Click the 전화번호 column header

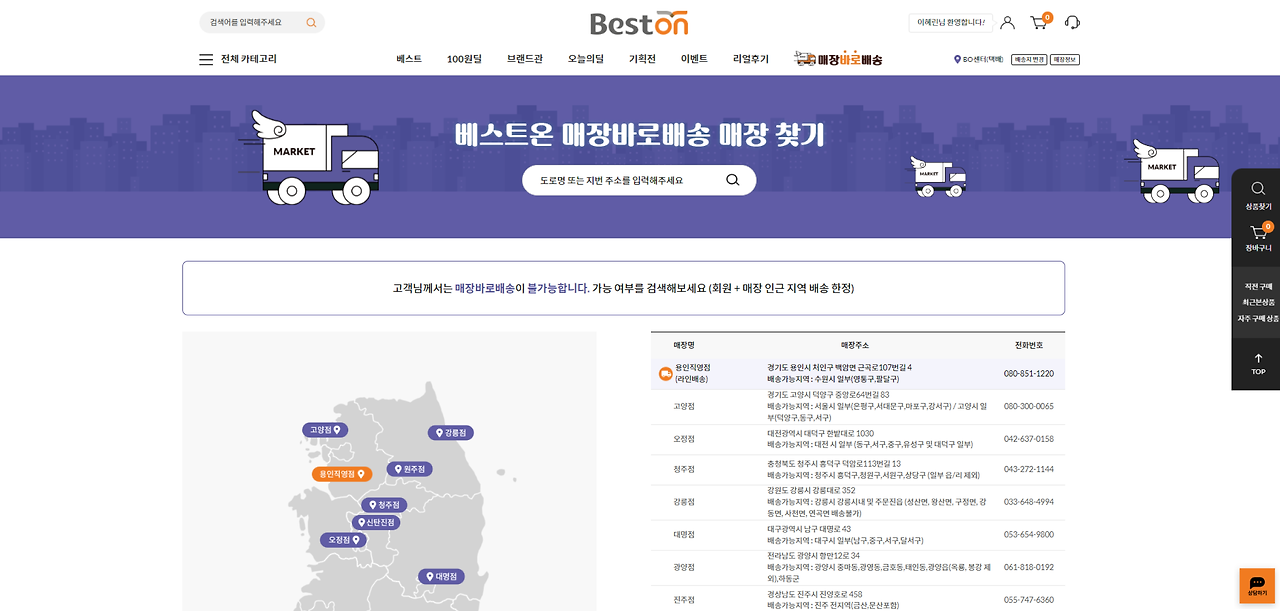[1029, 345]
